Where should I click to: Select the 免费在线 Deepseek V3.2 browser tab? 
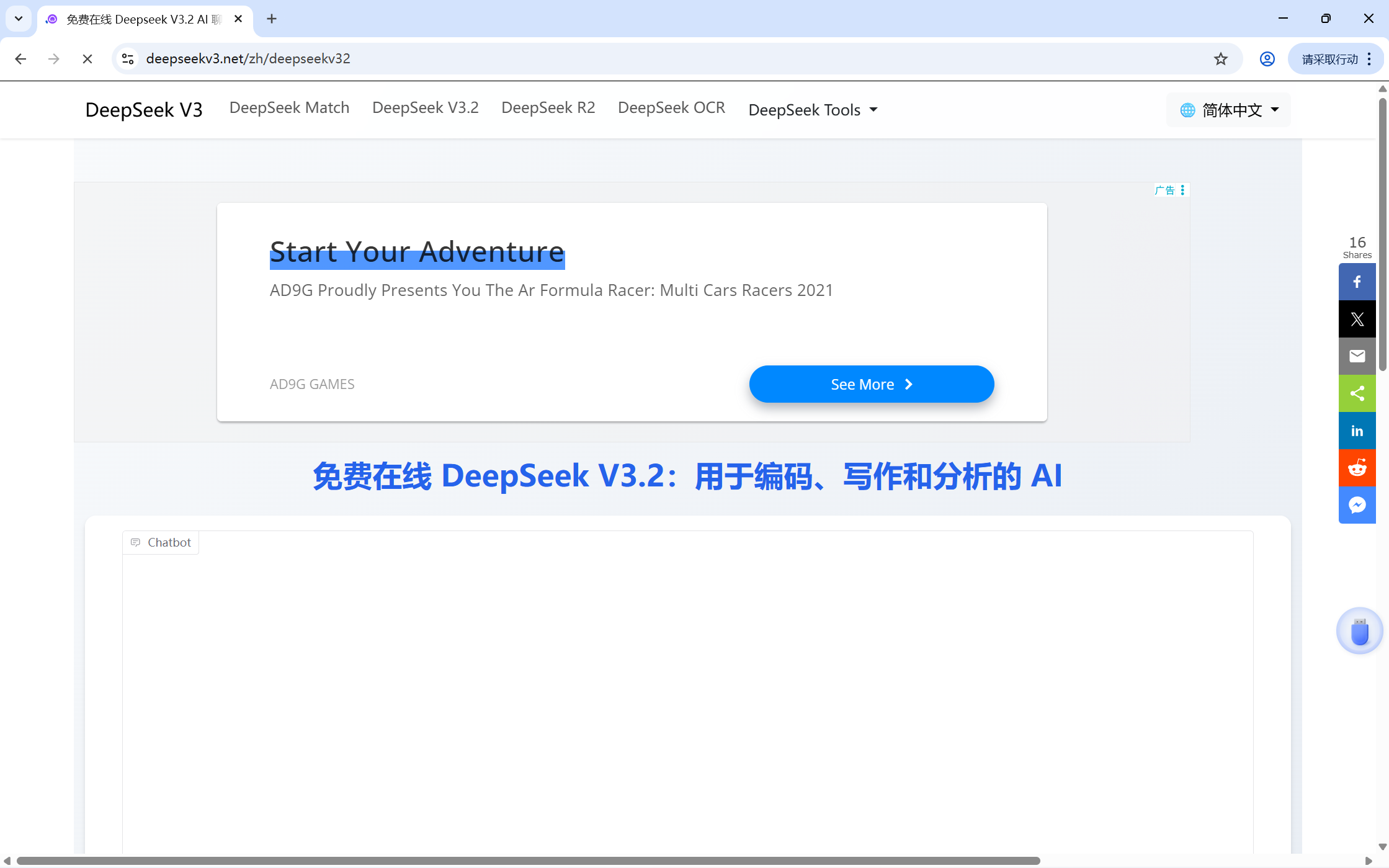(145, 19)
